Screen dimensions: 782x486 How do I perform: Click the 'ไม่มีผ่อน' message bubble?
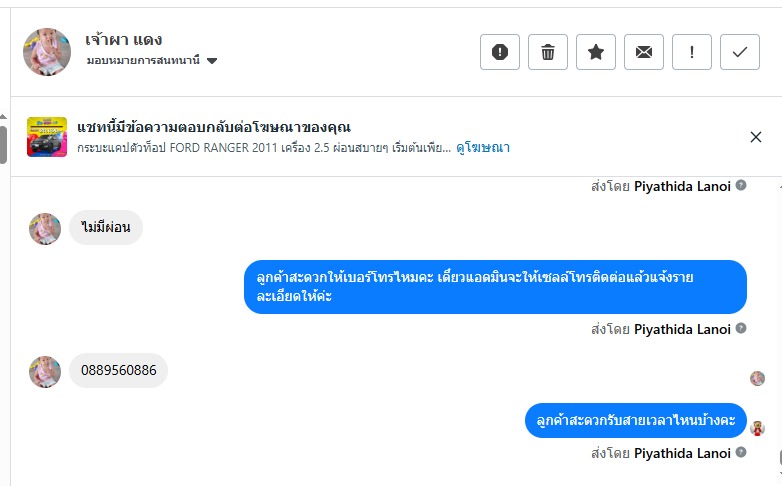(x=106, y=228)
